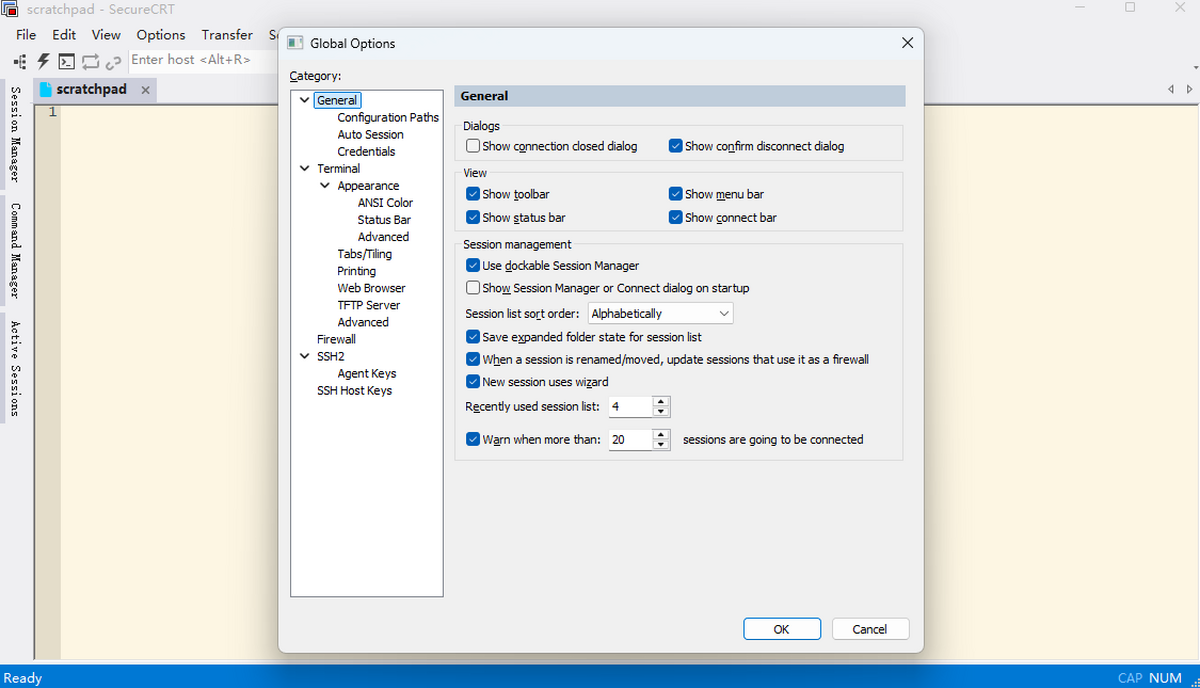The height and width of the screenshot is (688, 1200).
Task: Close the Global Options dialog
Action: tap(907, 43)
